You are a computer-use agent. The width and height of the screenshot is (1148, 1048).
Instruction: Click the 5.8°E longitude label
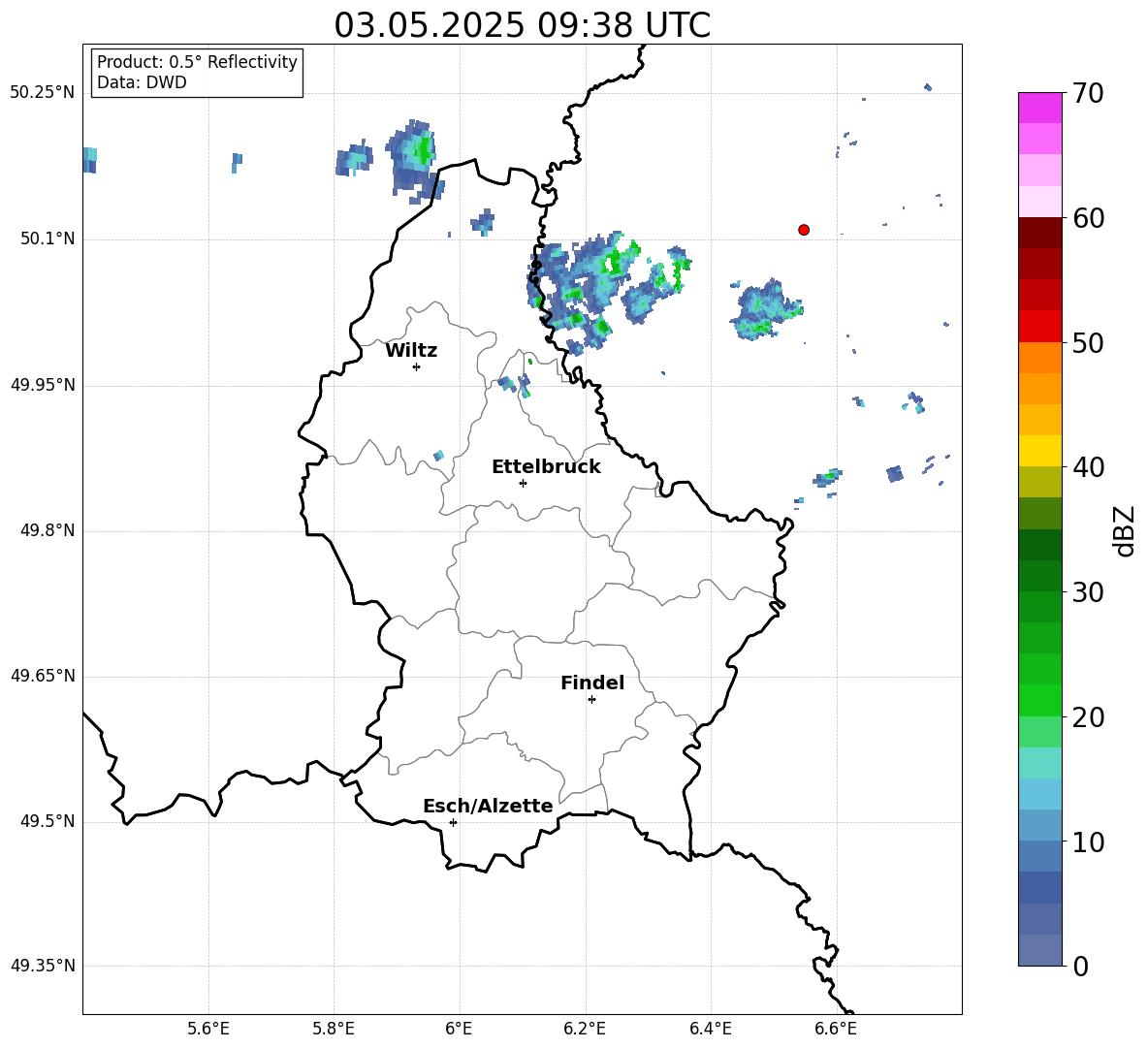(334, 1029)
